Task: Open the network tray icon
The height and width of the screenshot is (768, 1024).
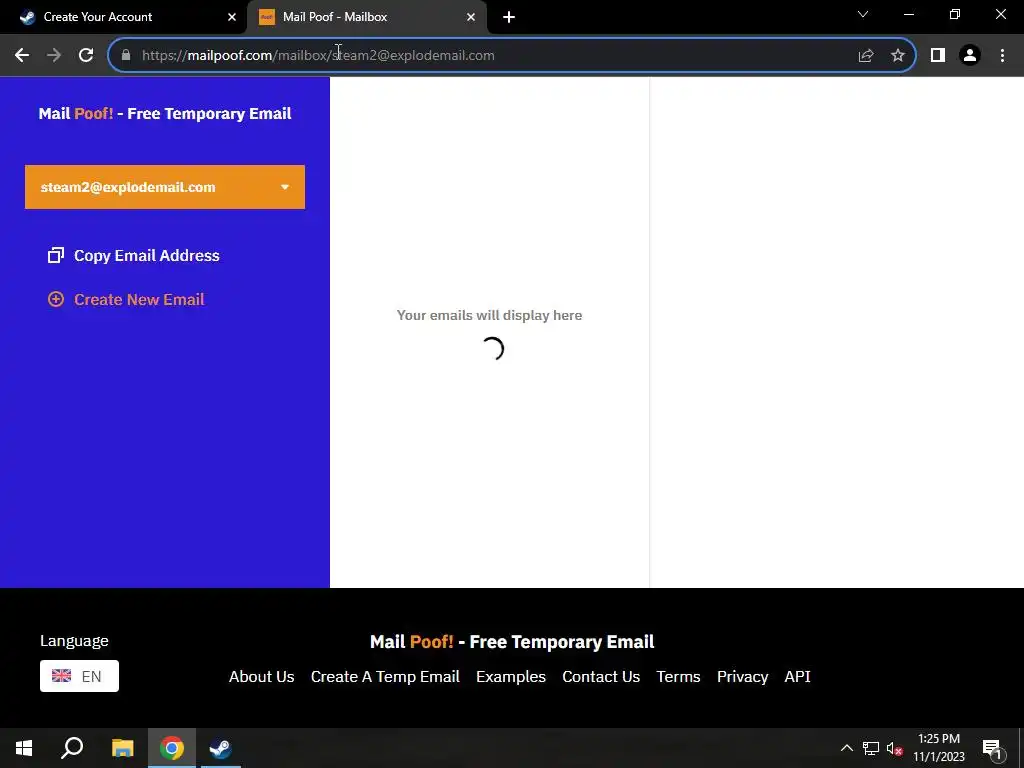Action: coord(871,748)
